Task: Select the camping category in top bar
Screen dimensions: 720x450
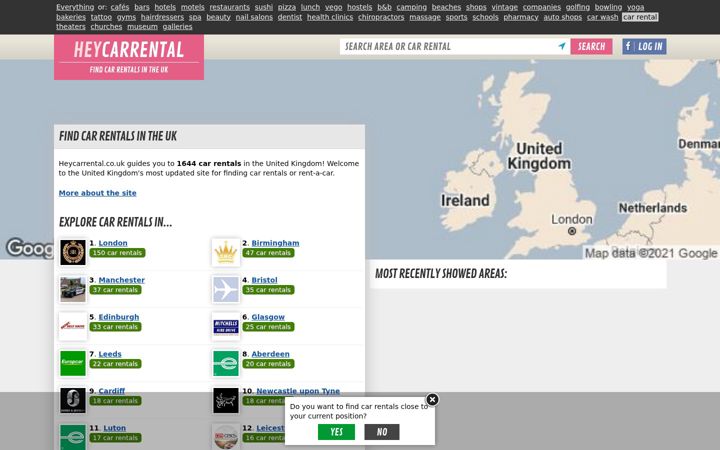Action: [x=411, y=7]
